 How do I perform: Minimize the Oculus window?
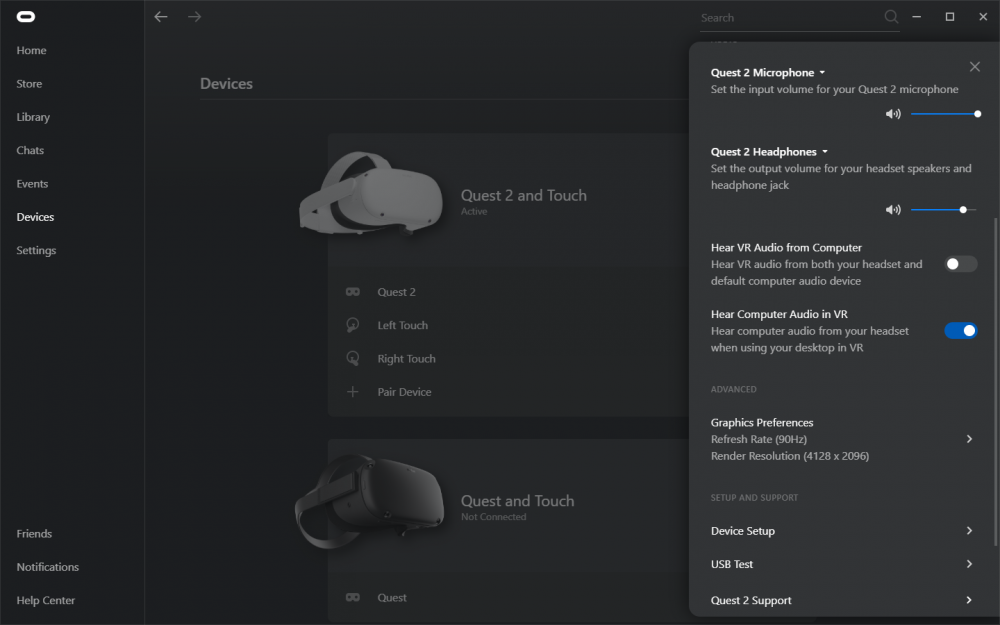916,17
